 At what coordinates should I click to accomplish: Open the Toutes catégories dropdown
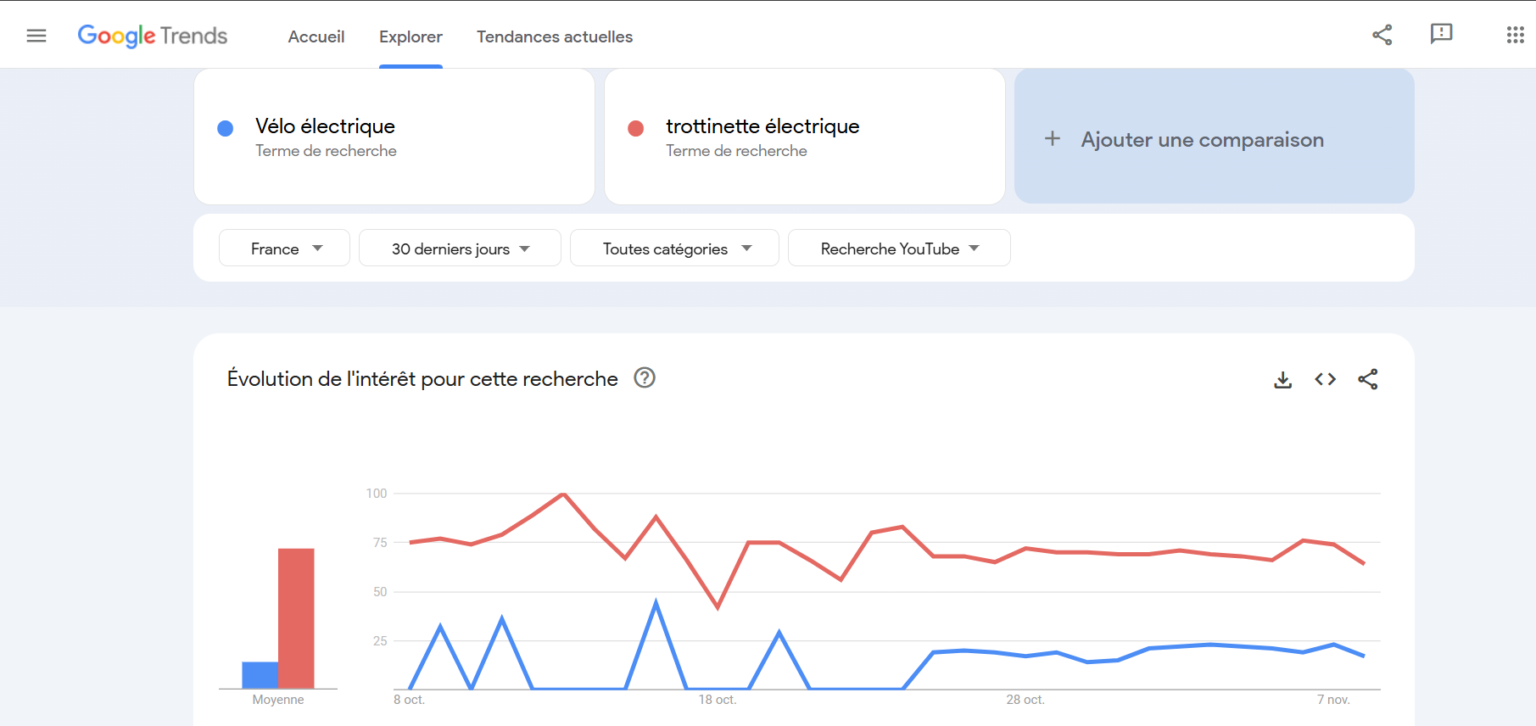coord(674,247)
